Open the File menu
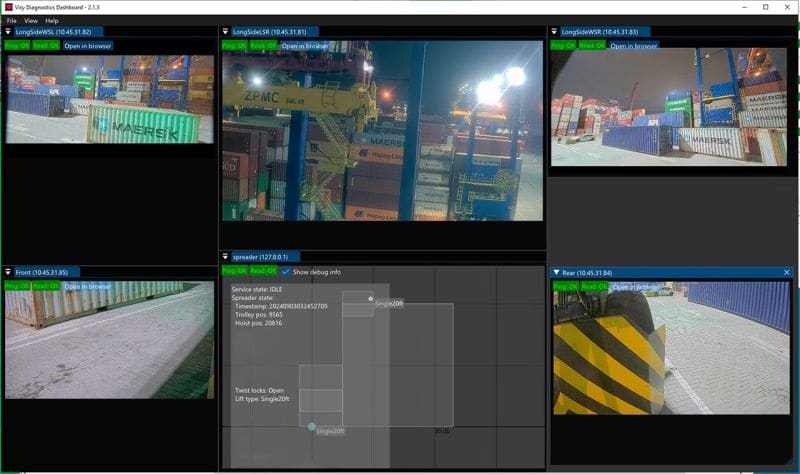Screen dimensions: 800x474 click(11, 21)
